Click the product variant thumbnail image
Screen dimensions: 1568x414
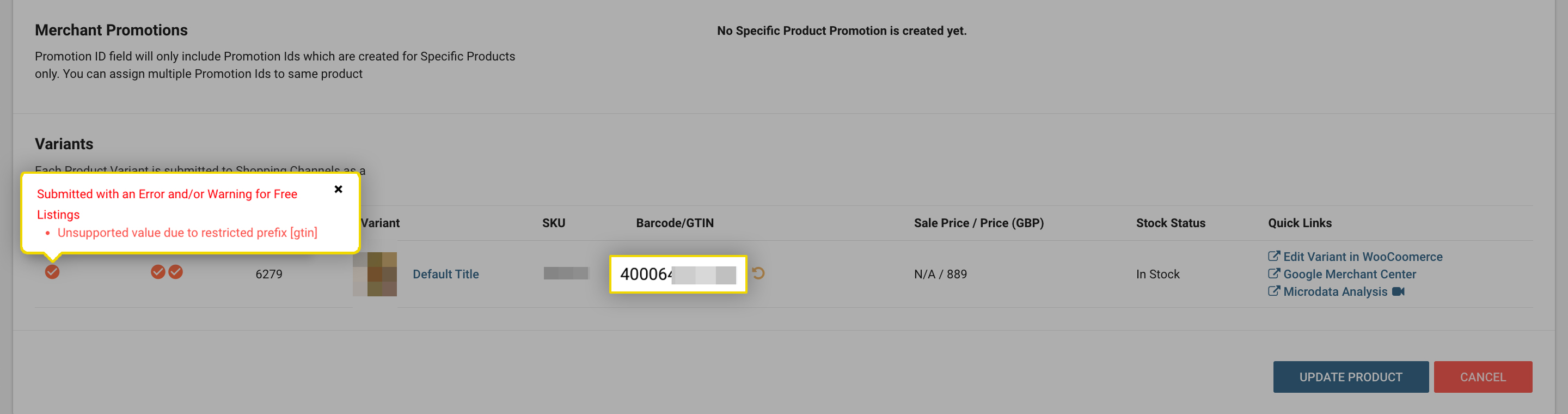click(x=375, y=274)
